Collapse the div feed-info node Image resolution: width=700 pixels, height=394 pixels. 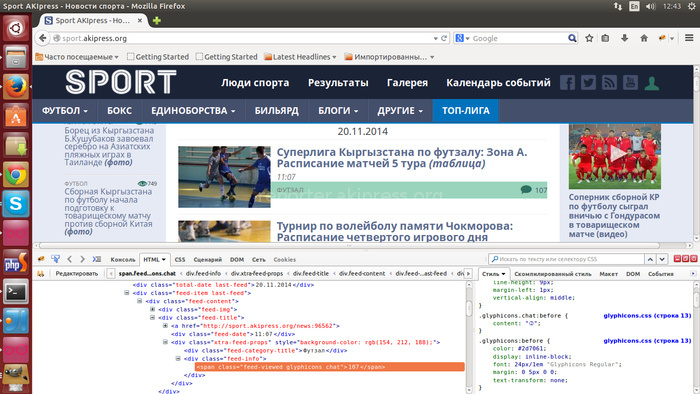[178, 359]
